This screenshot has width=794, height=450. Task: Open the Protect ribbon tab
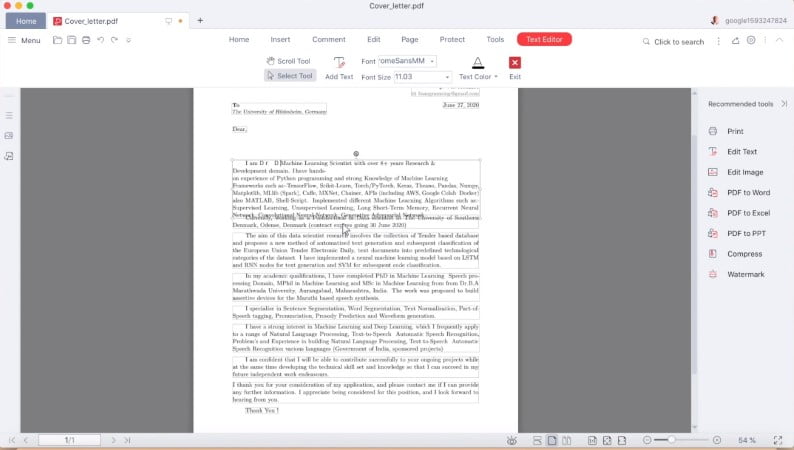(452, 39)
